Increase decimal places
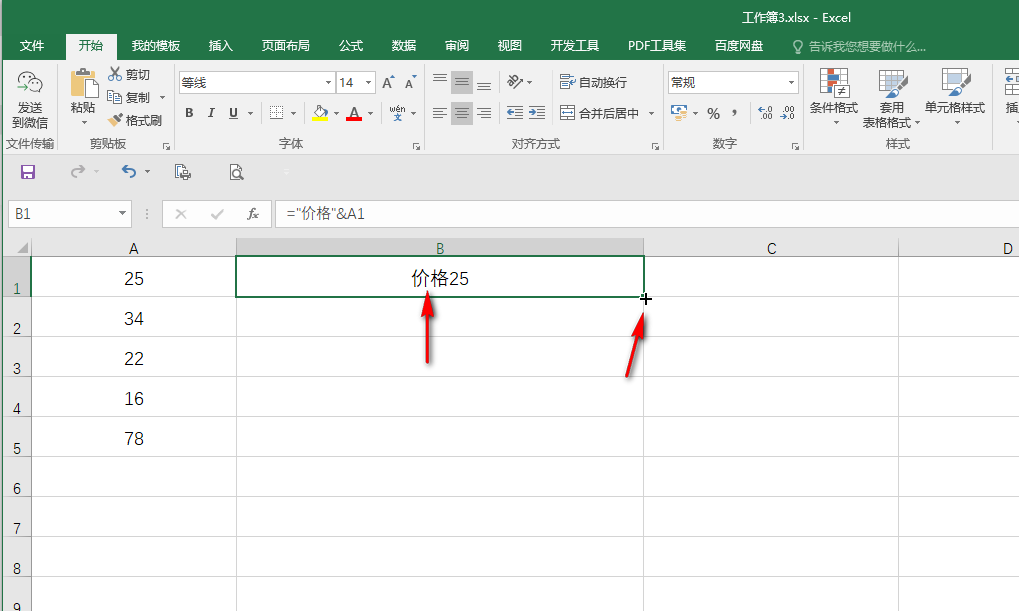 point(766,113)
